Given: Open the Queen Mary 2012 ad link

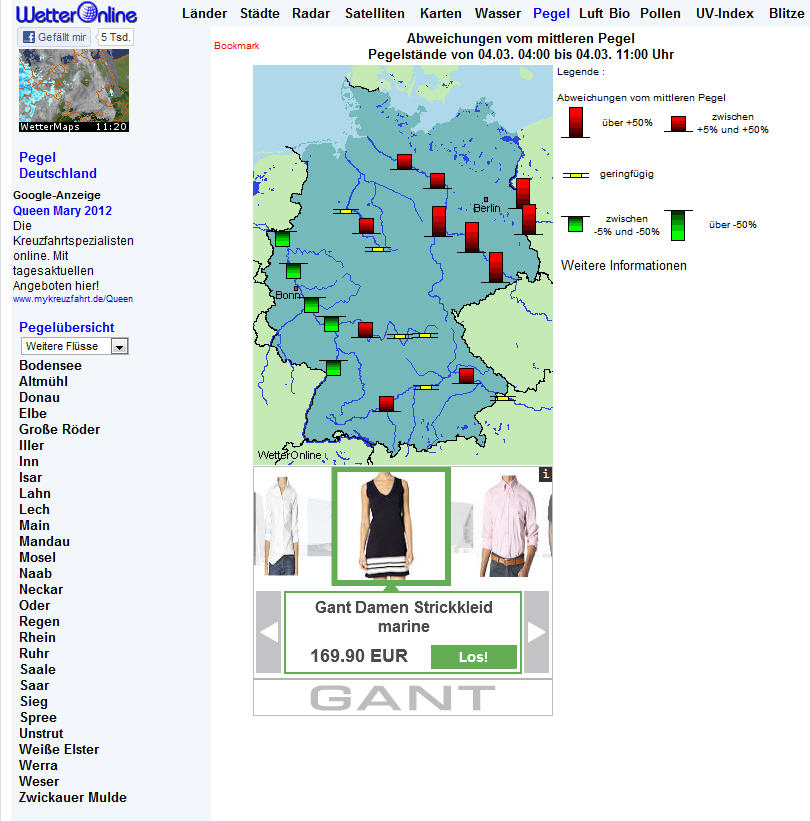Looking at the screenshot, I should click(x=62, y=210).
